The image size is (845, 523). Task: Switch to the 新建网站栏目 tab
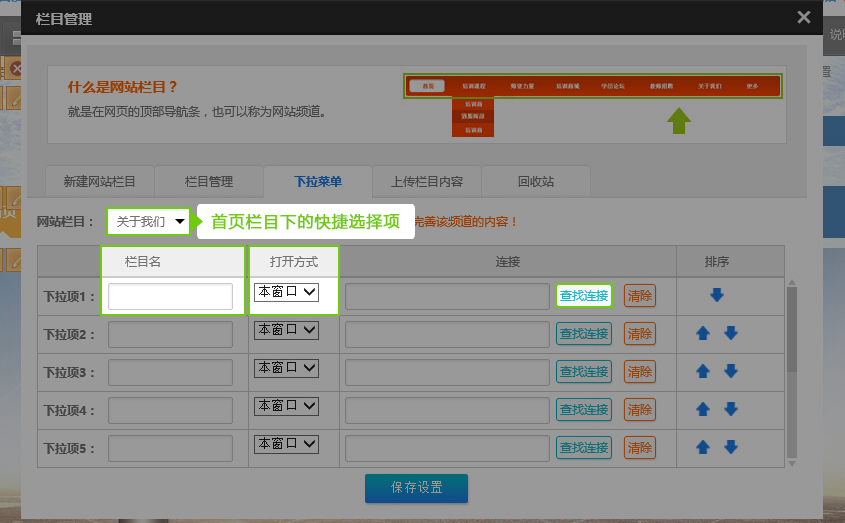pyautogui.click(x=99, y=181)
